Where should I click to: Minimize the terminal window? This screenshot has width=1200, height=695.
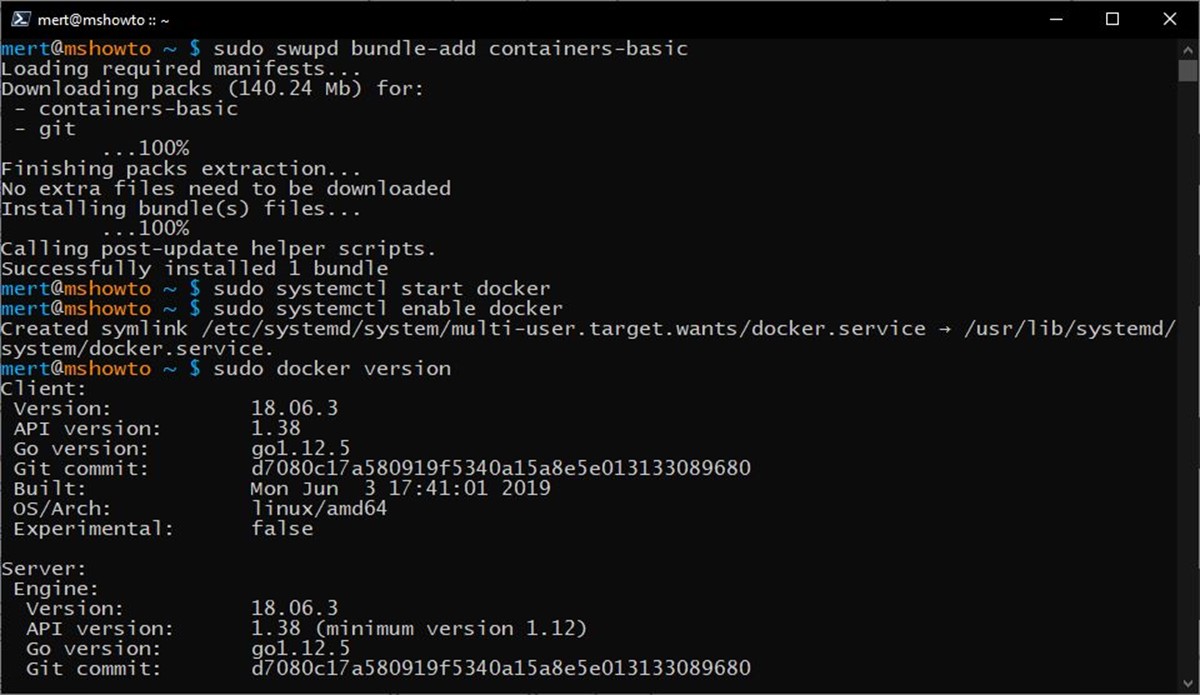pos(1057,19)
